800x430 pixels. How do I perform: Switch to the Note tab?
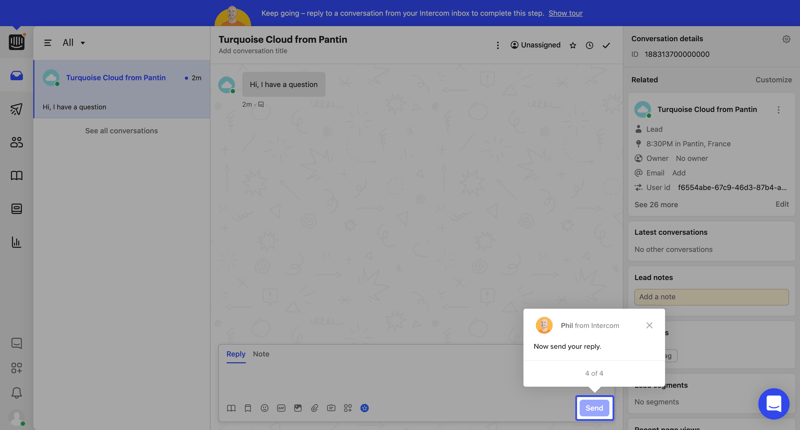(x=261, y=354)
